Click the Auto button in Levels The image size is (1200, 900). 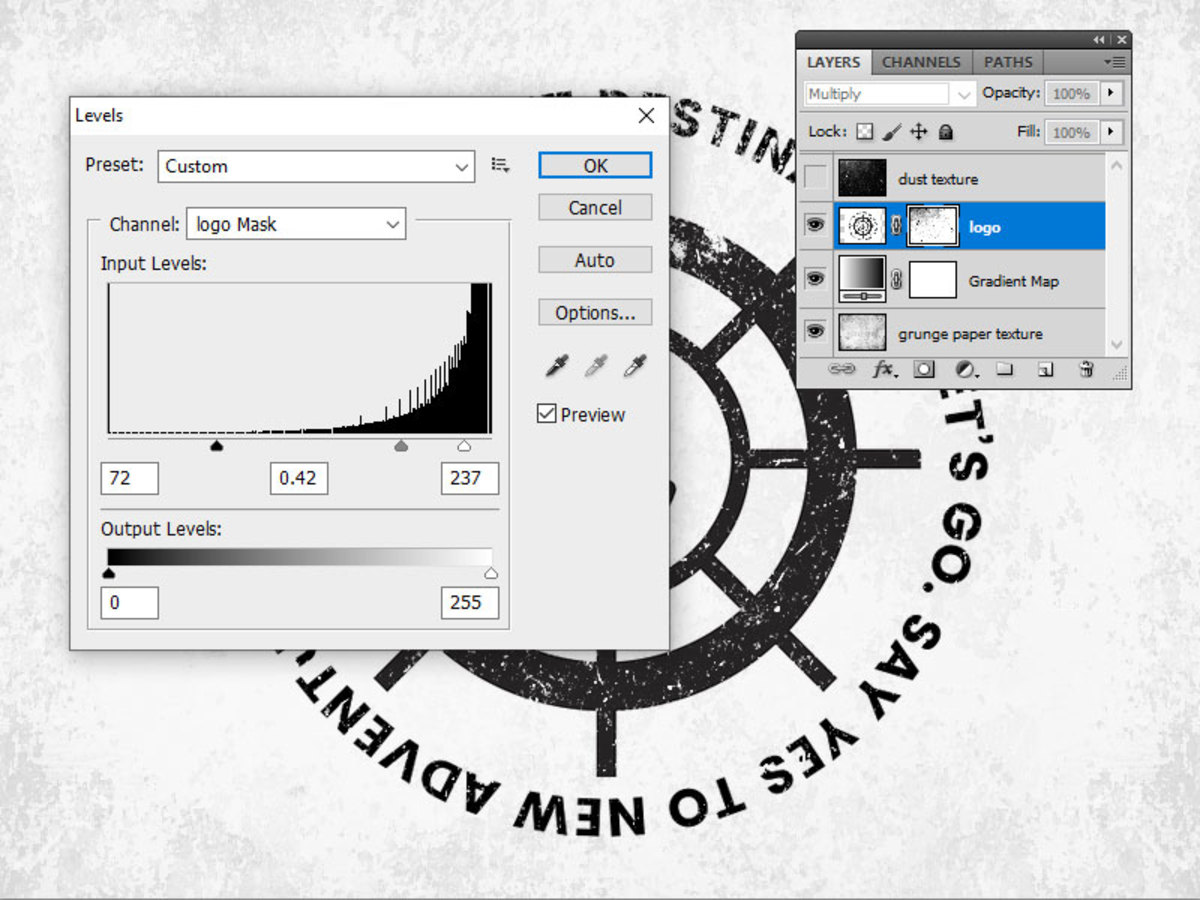point(594,260)
